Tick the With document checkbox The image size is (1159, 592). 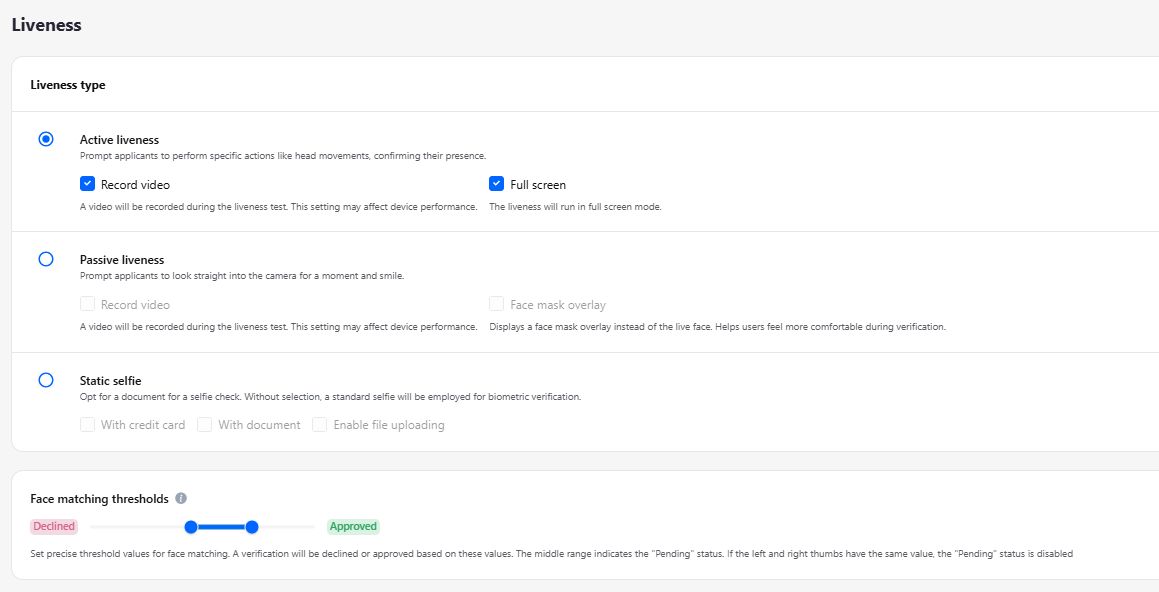pyautogui.click(x=205, y=425)
